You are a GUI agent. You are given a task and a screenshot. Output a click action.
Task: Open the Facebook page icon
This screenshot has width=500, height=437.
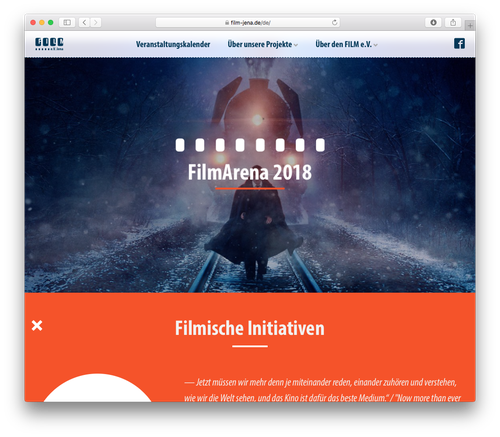459,44
